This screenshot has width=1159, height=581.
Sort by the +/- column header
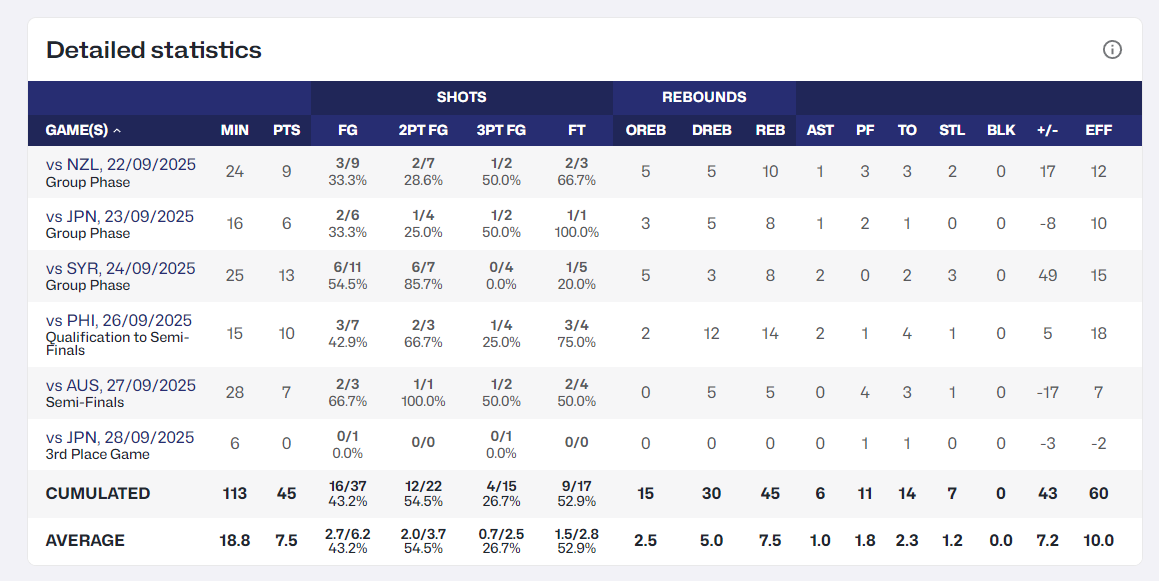click(1047, 130)
